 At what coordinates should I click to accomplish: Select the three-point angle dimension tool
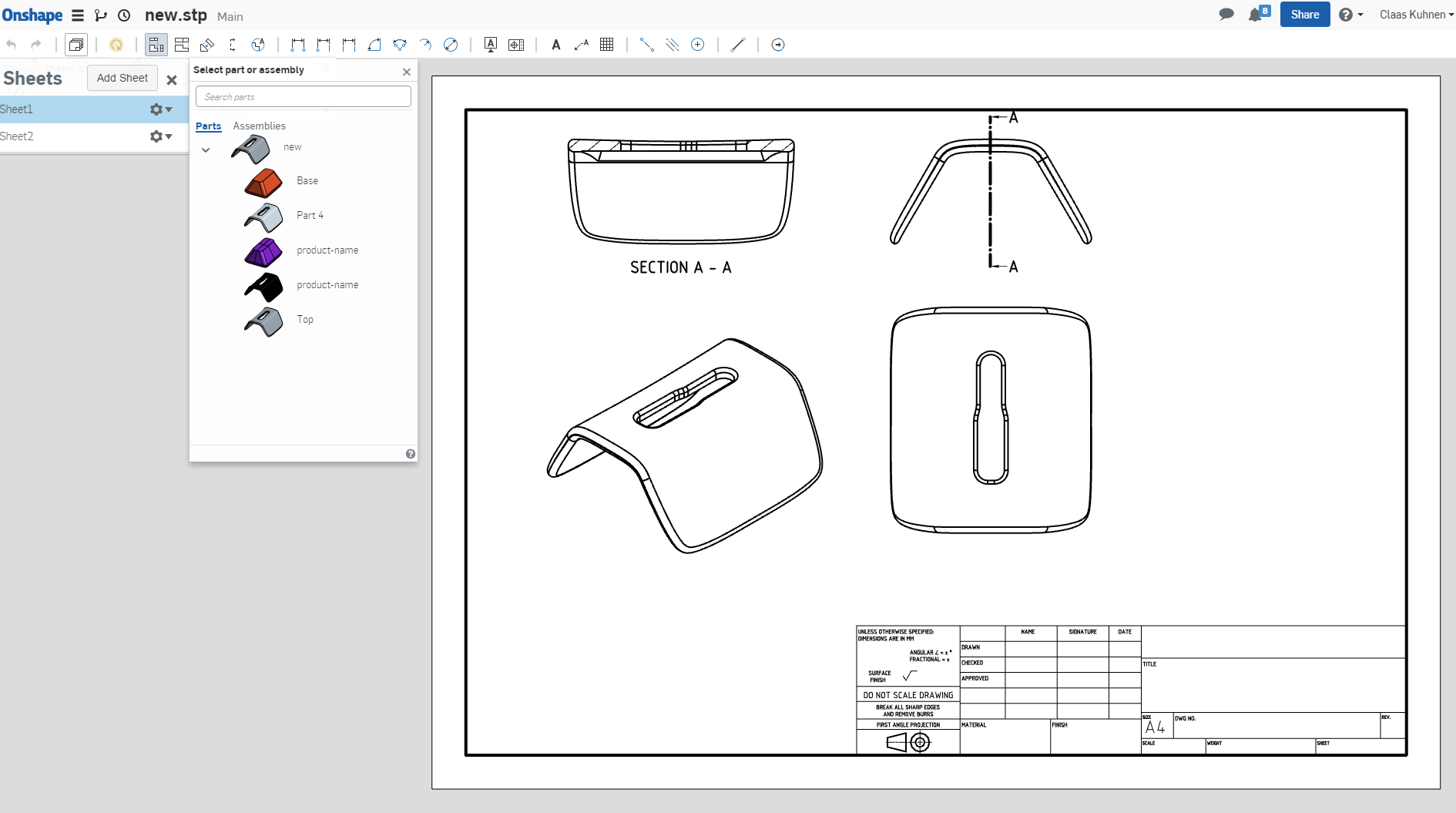[x=400, y=45]
